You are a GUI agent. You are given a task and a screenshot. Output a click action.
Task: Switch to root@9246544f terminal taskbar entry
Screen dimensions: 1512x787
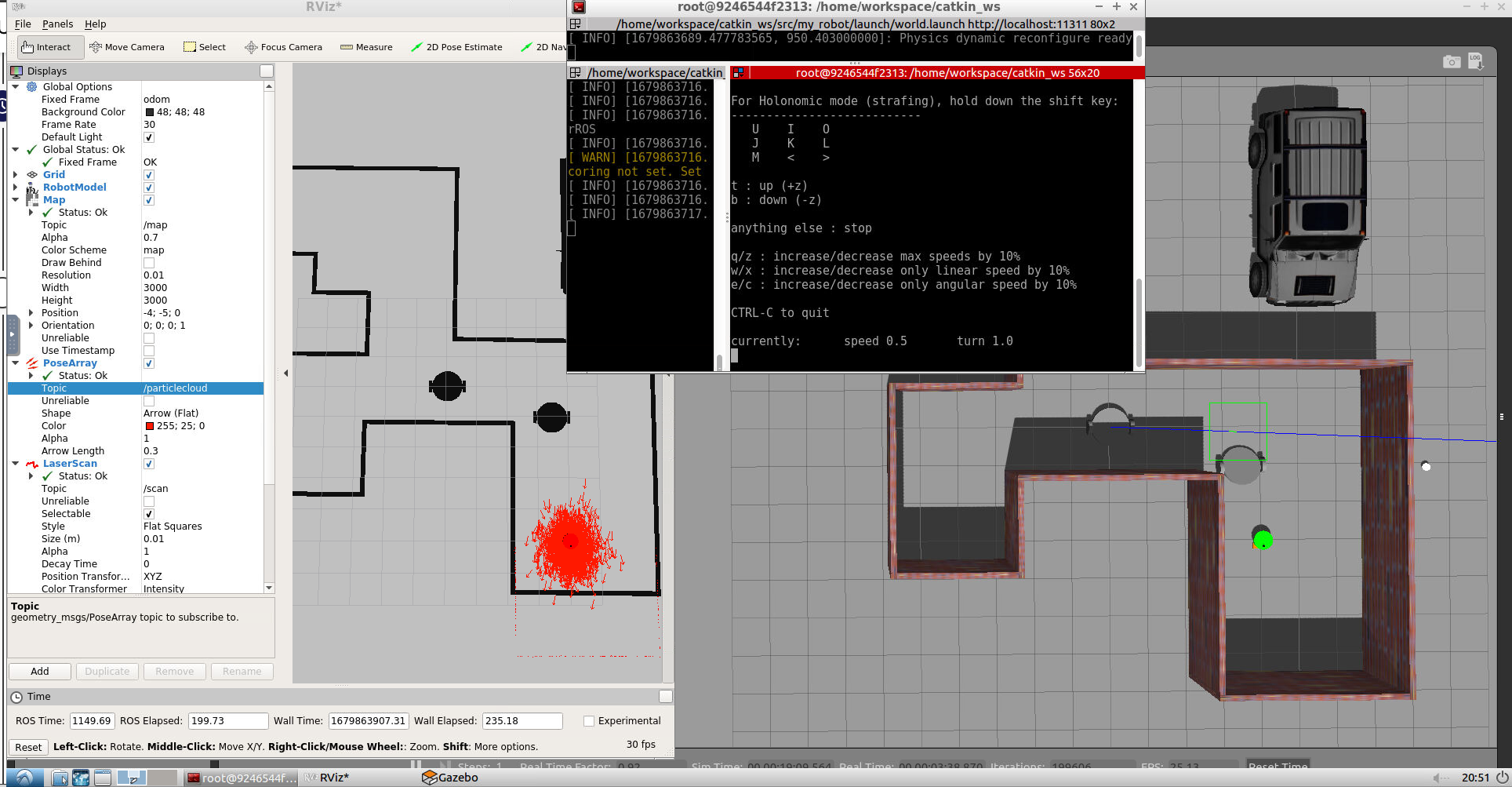[242, 778]
